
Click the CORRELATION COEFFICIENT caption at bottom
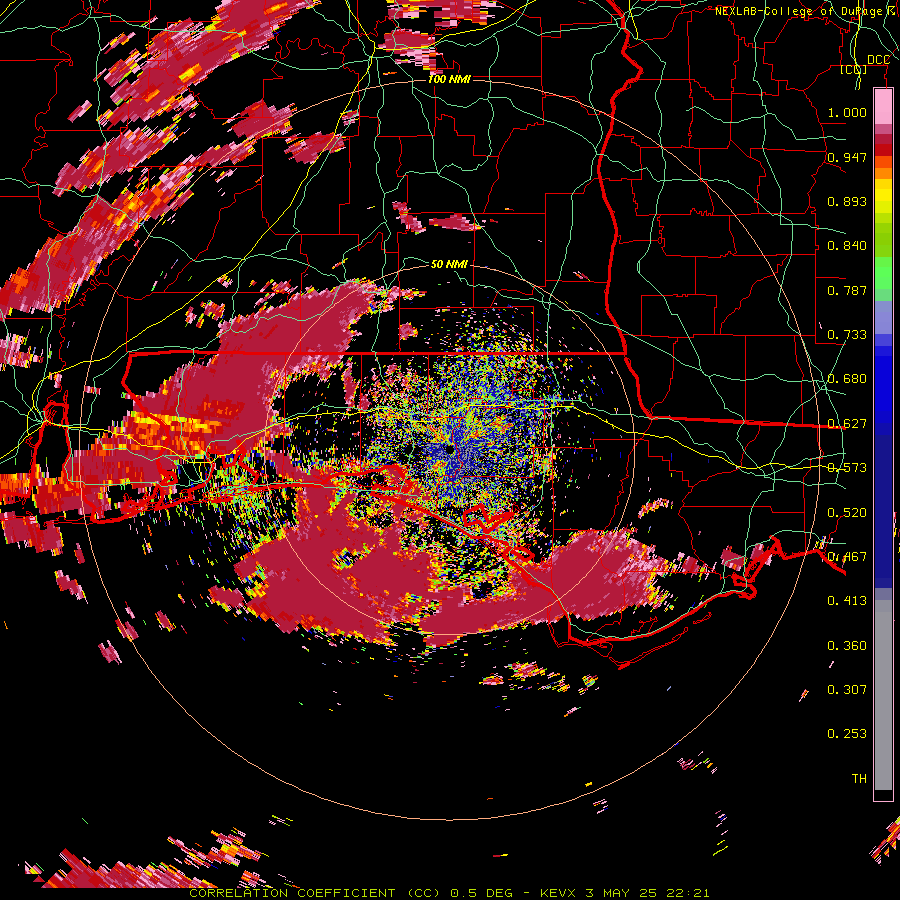pyautogui.click(x=449, y=893)
